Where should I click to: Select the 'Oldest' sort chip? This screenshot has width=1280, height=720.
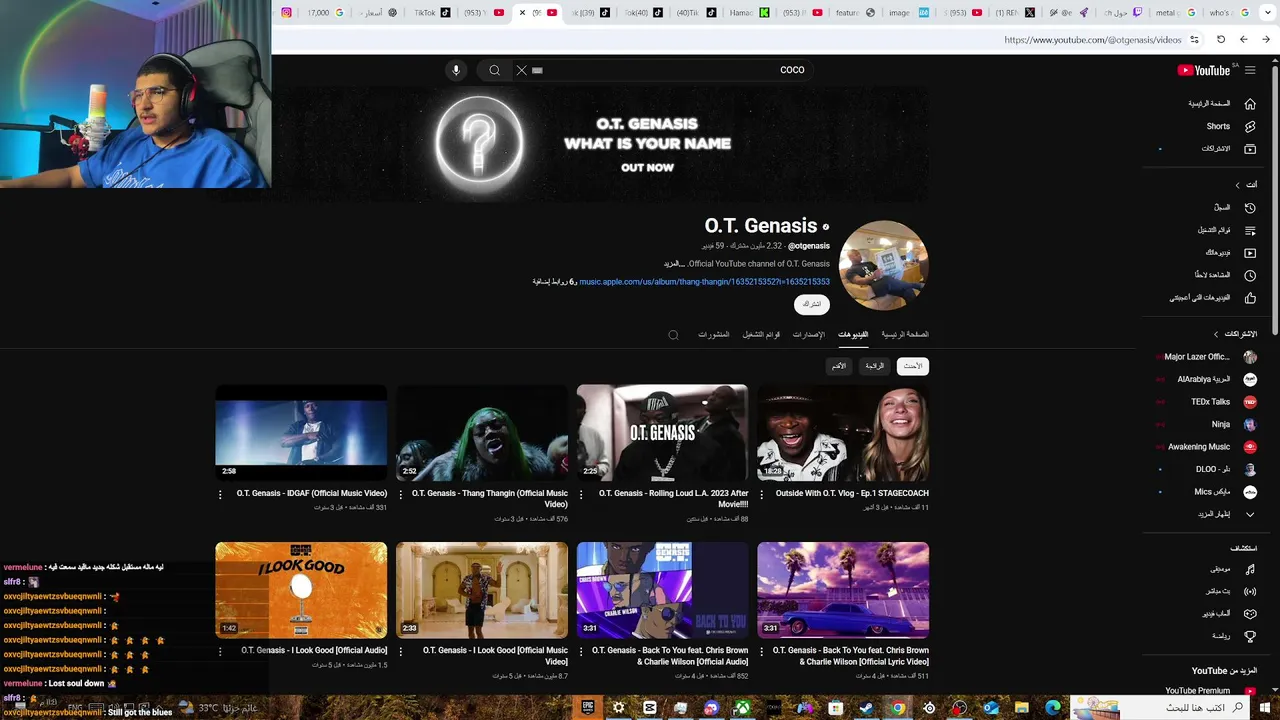point(839,366)
